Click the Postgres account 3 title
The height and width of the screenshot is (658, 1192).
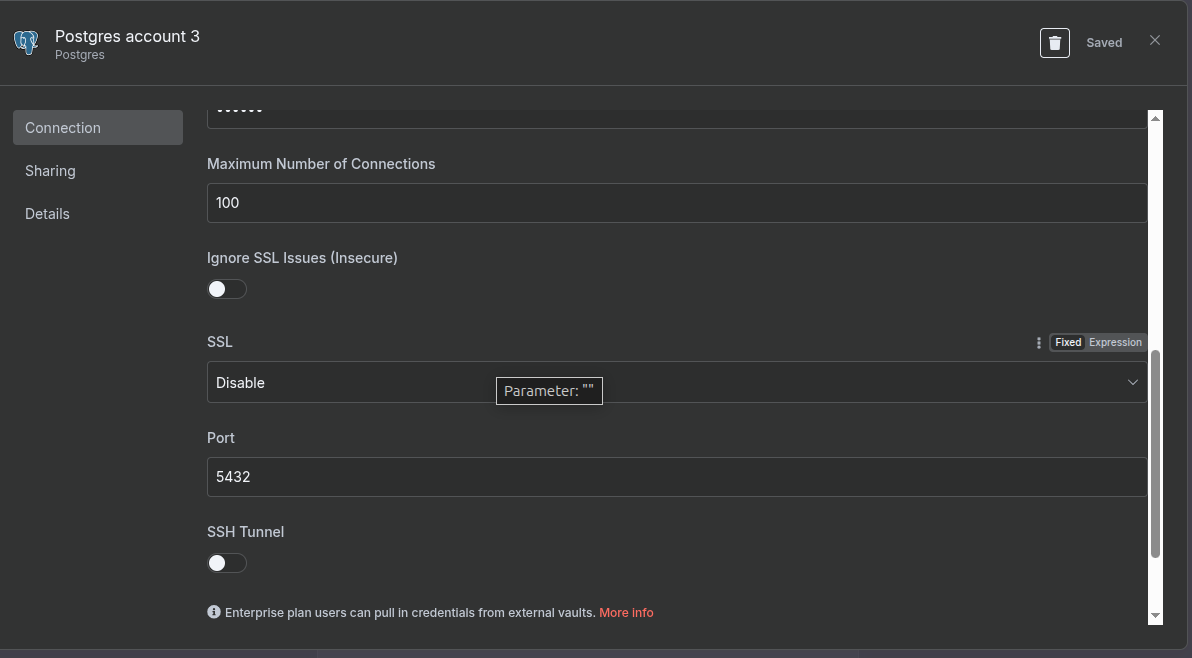tap(127, 36)
